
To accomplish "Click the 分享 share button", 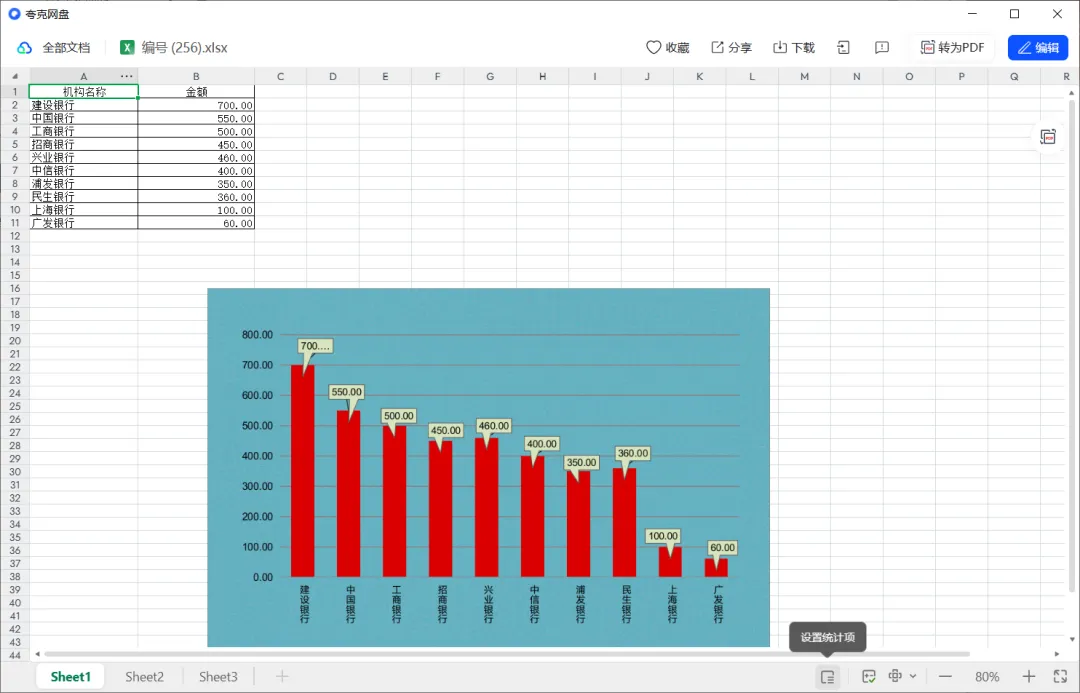I will (x=731, y=48).
